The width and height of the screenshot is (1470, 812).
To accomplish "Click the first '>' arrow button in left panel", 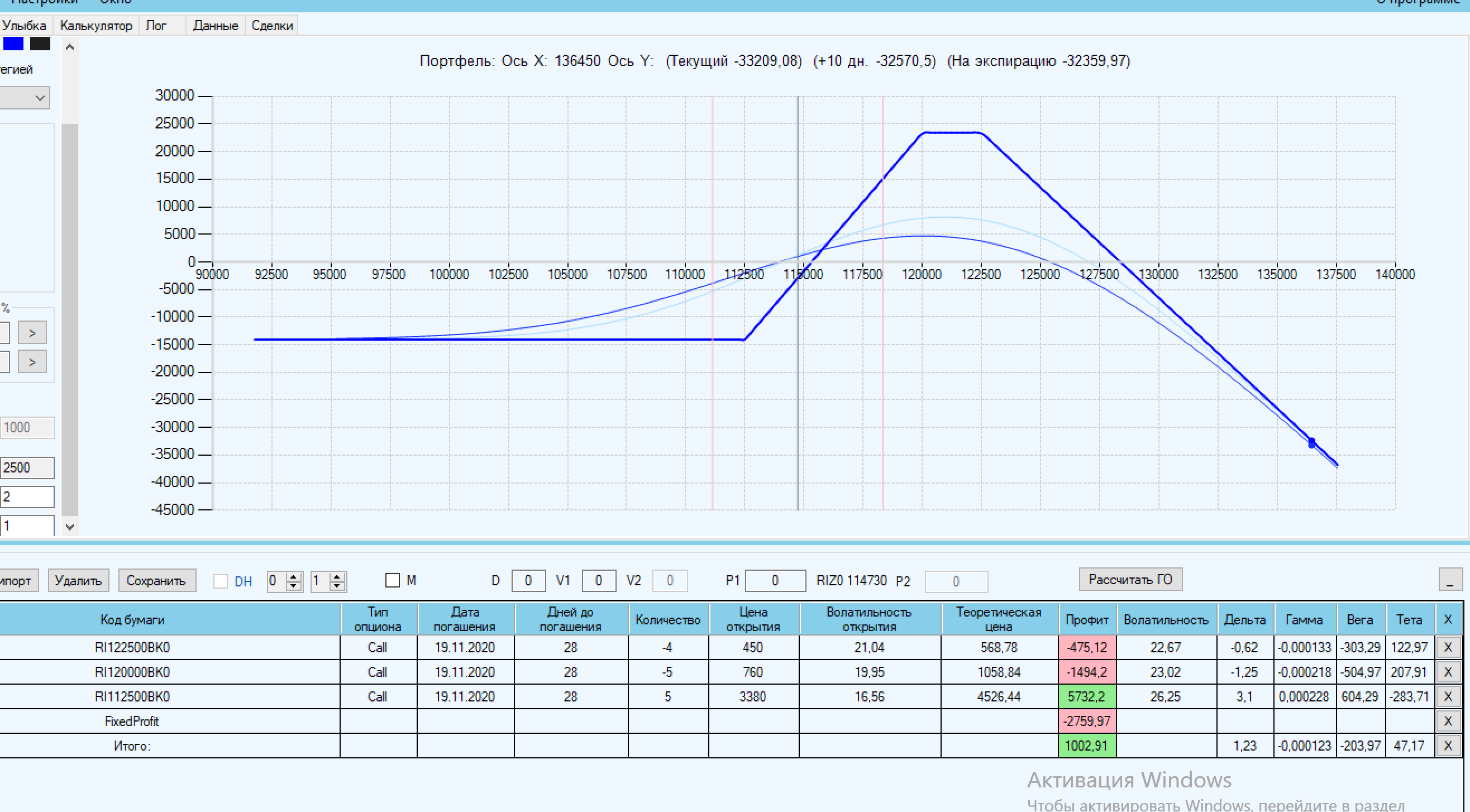I will coord(32,333).
